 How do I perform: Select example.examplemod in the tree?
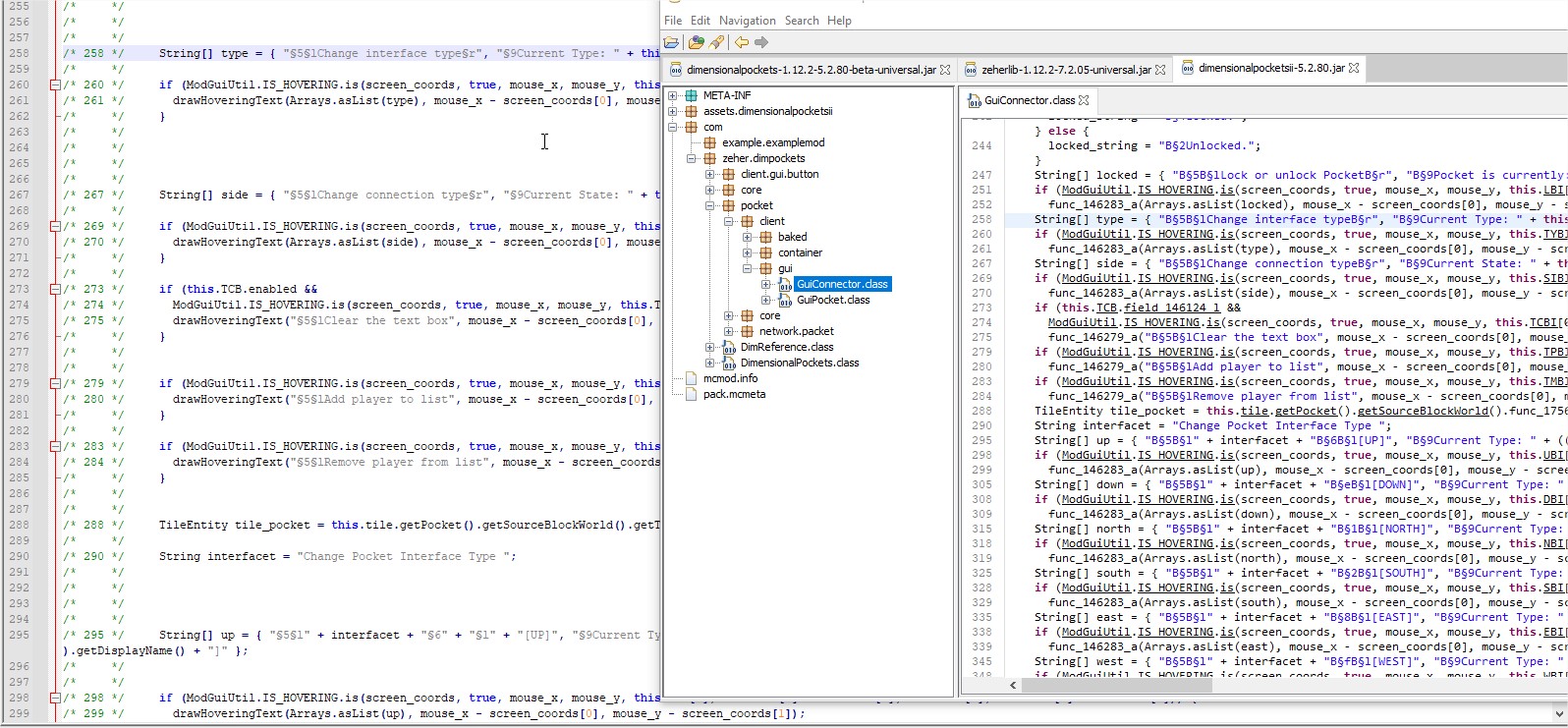(x=773, y=142)
